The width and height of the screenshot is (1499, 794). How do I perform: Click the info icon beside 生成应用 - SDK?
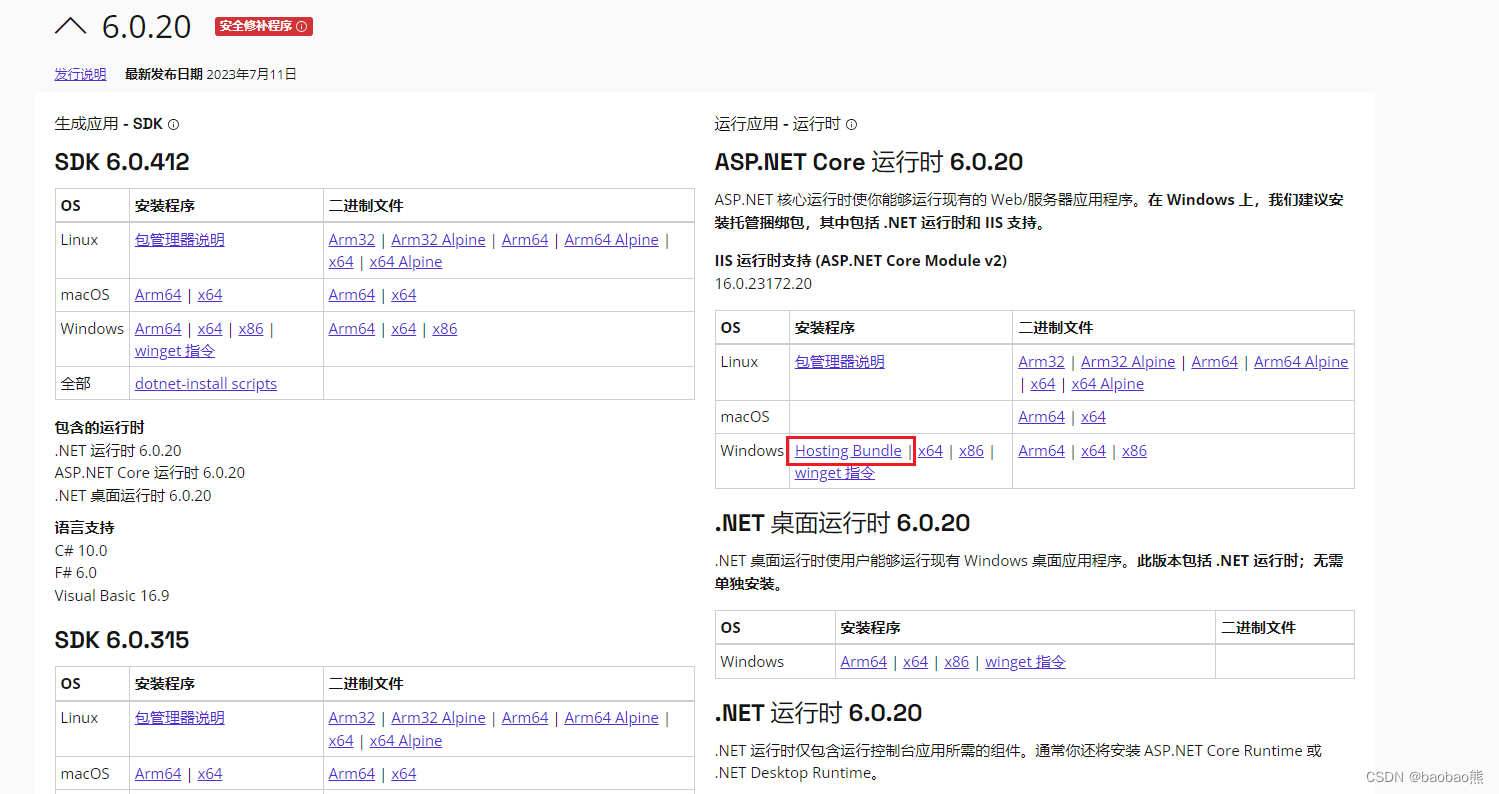pos(173,125)
